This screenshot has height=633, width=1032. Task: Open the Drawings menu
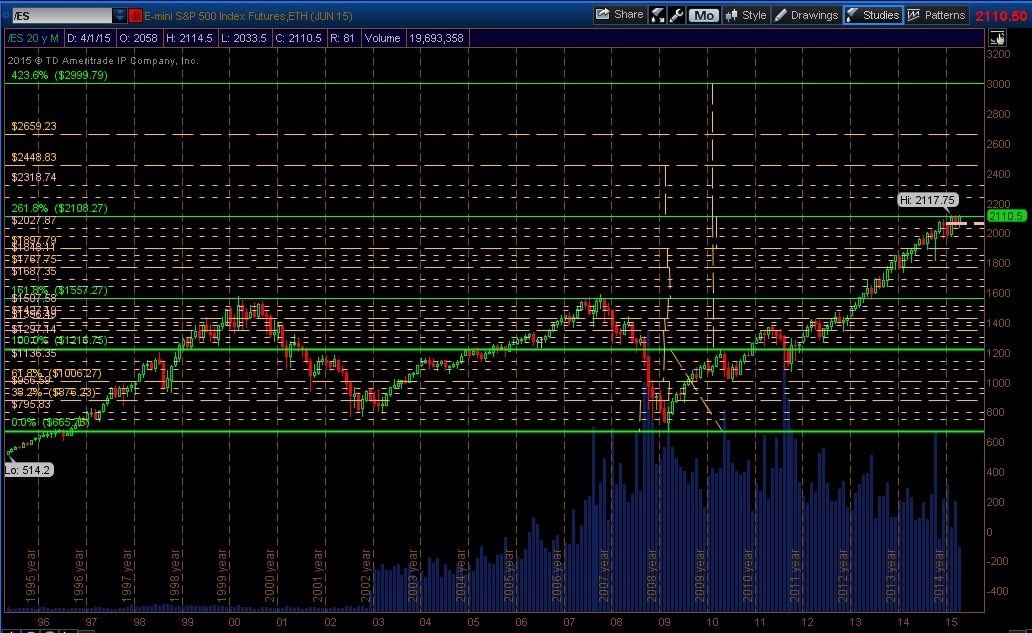tap(806, 15)
